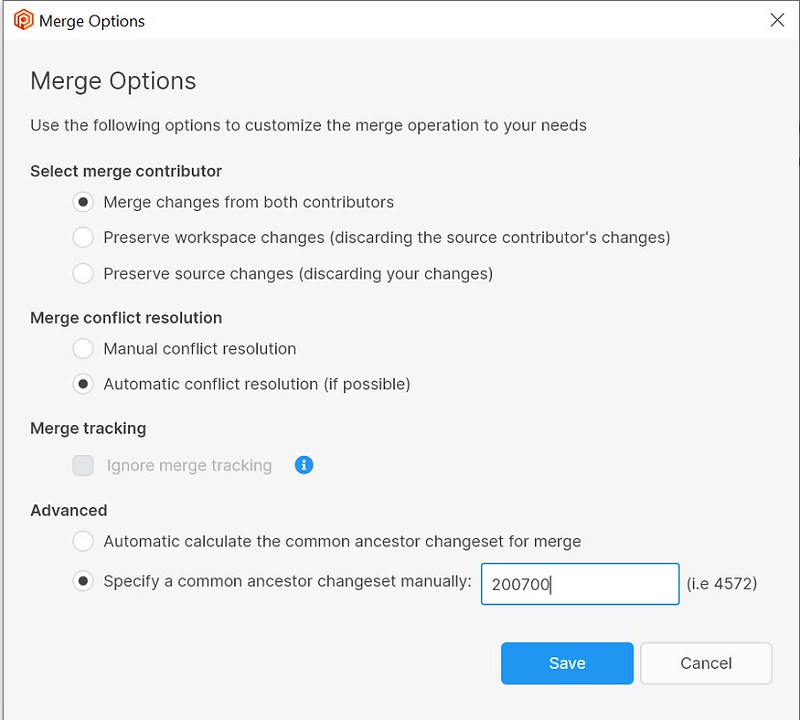This screenshot has width=800, height=720.
Task: Click the large 'Merge Options' heading
Action: 113,81
